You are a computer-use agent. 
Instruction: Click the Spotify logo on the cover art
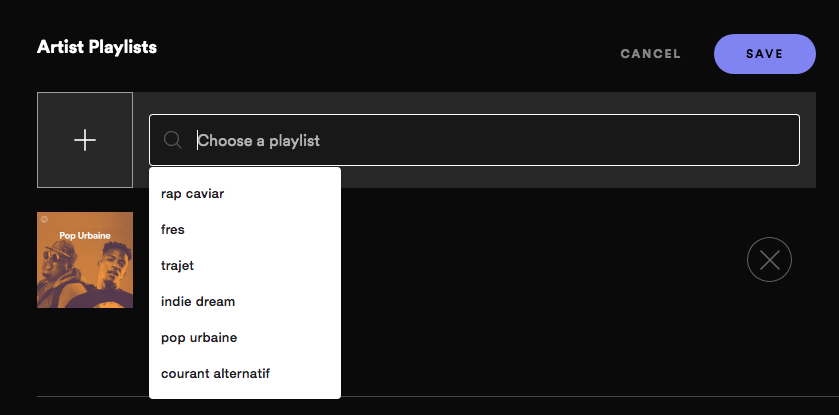point(44,219)
